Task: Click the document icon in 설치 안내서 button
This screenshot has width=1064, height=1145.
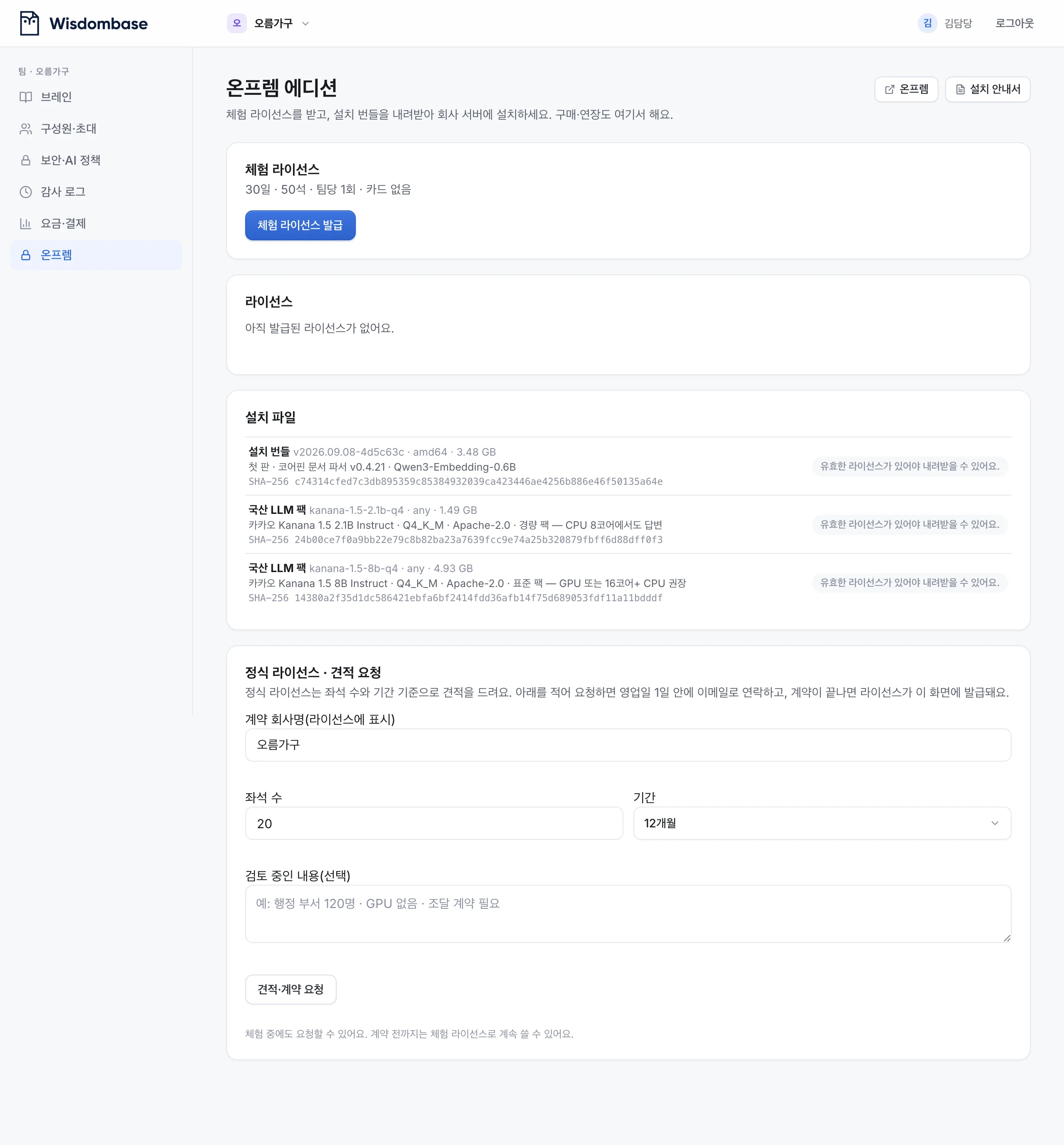Action: click(960, 90)
